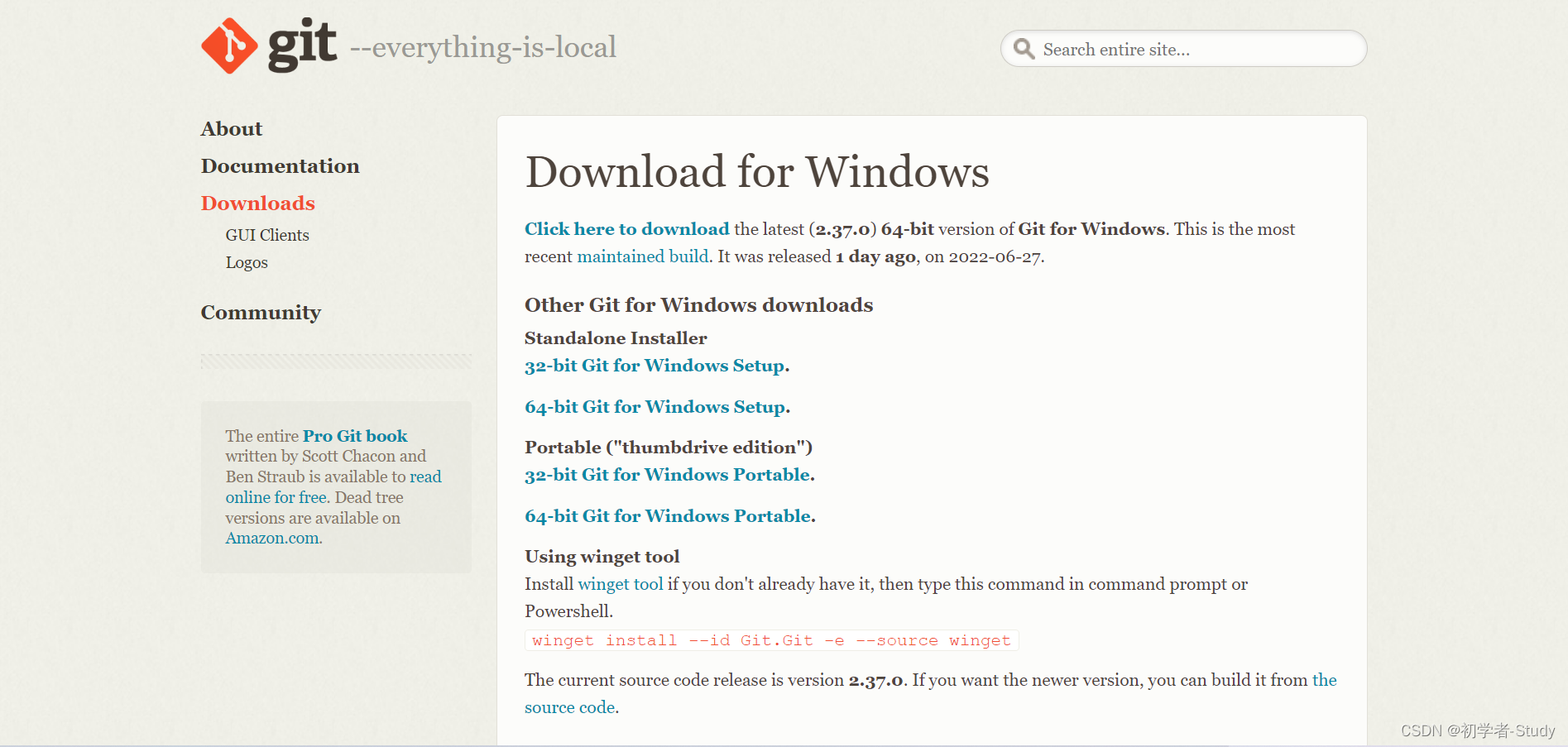The image size is (1568, 747).
Task: Click the 'Standalone Installer' subheading
Action: [616, 338]
